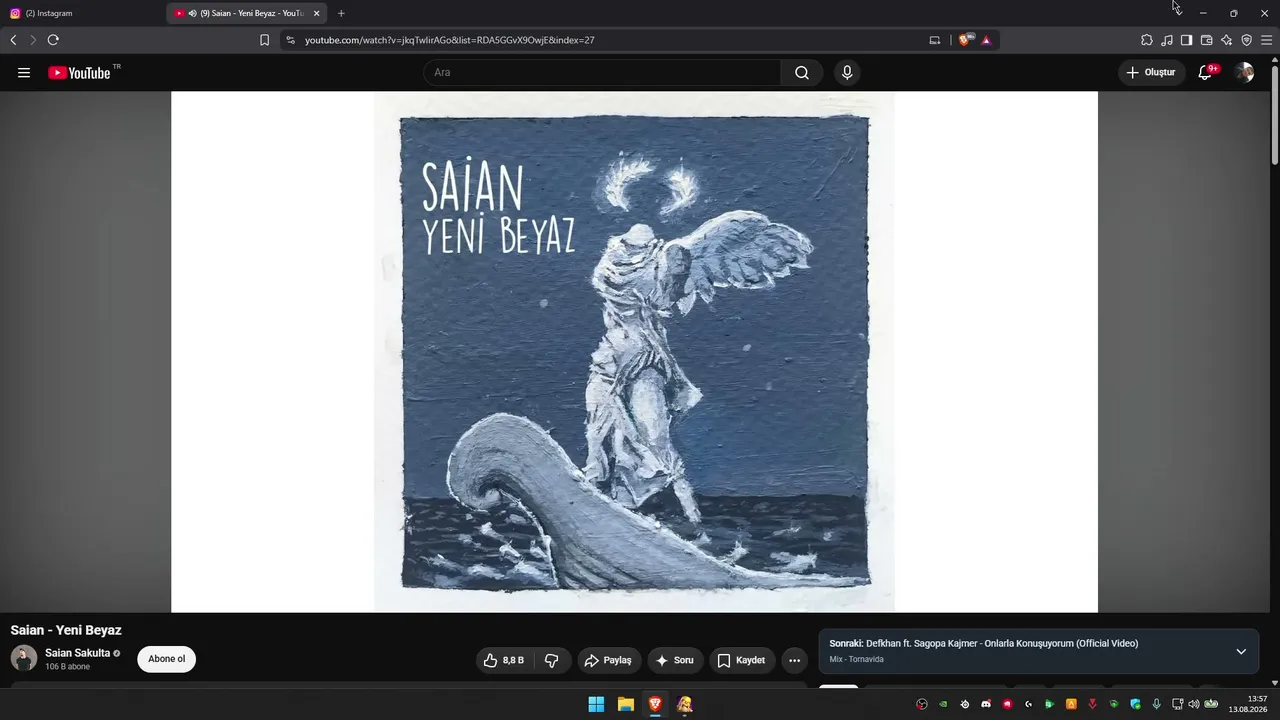Screen dimensions: 1280x720
Task: Open the microphone tray icon
Action: pyautogui.click(x=1156, y=704)
